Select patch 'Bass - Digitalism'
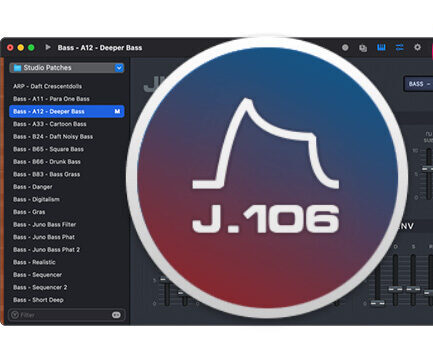433x363 pixels. click(x=36, y=199)
